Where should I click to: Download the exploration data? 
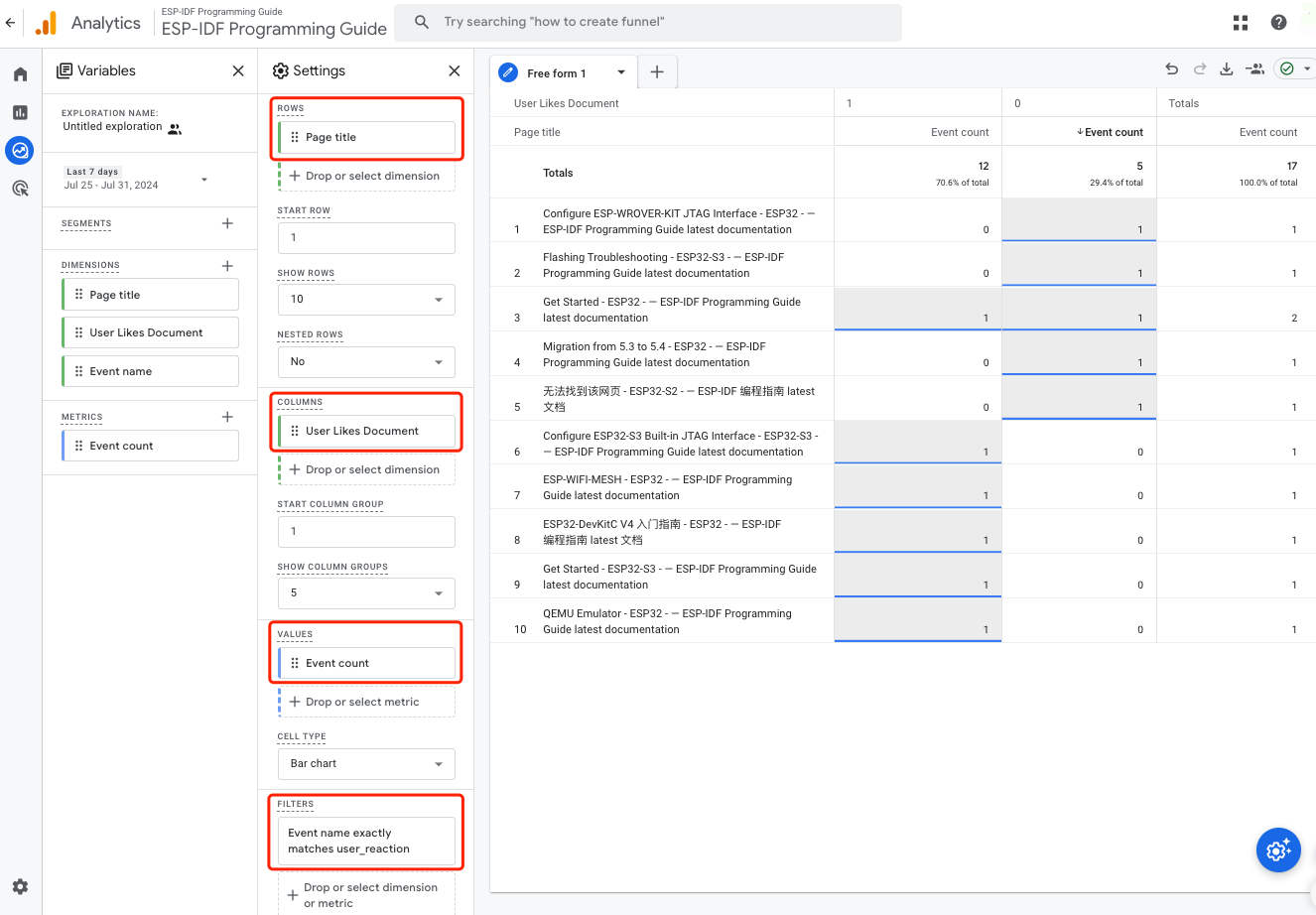click(1227, 68)
